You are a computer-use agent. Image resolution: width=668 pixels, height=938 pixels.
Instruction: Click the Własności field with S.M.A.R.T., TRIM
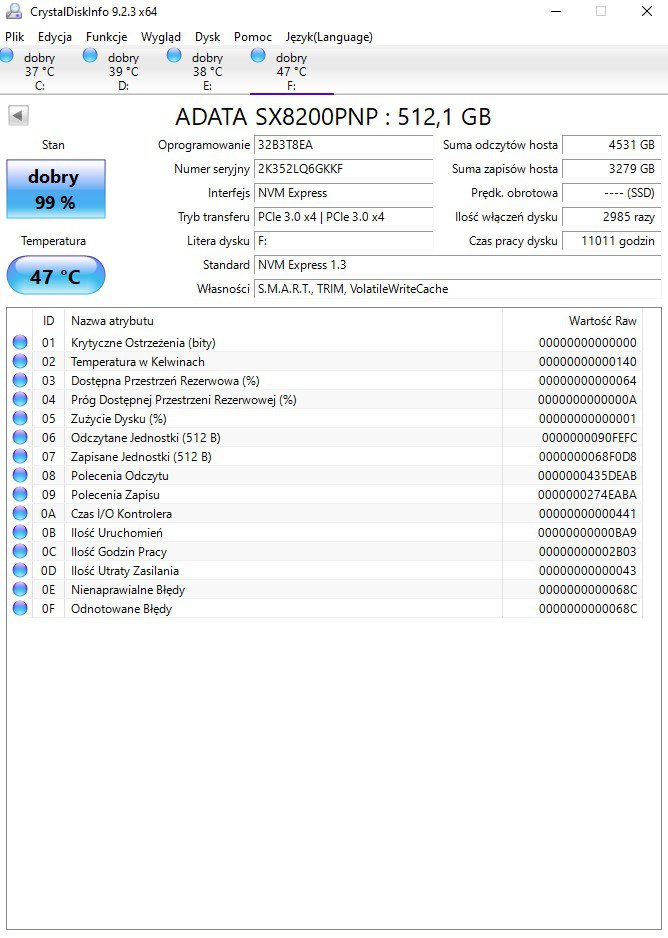click(x=457, y=288)
